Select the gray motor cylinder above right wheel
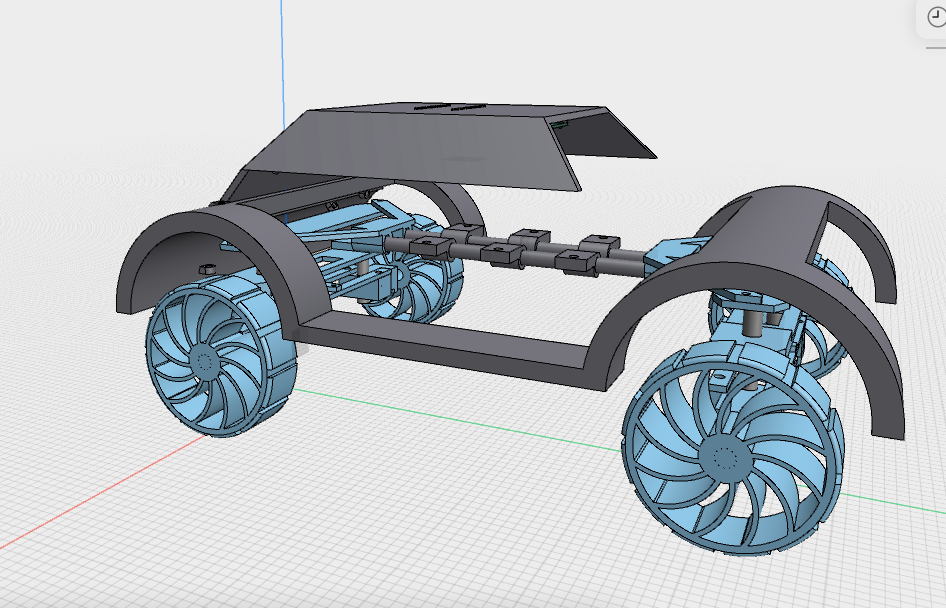 click(x=756, y=320)
